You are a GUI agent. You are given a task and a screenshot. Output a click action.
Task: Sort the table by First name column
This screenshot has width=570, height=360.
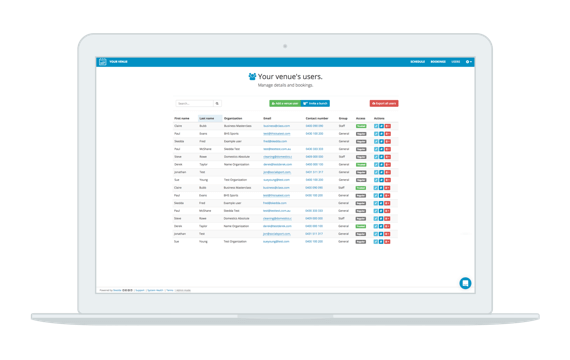point(182,119)
